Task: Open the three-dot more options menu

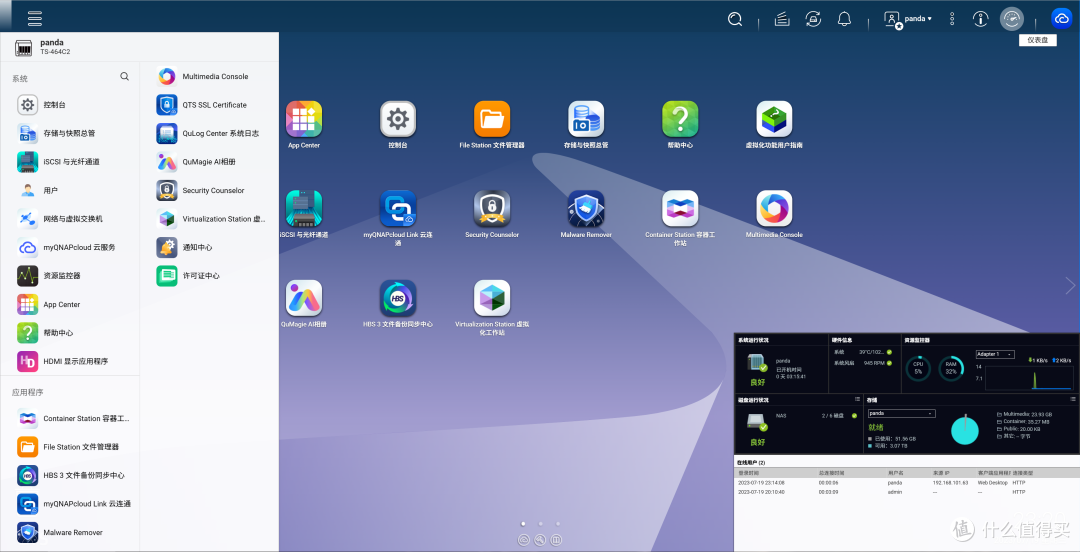Action: click(952, 19)
